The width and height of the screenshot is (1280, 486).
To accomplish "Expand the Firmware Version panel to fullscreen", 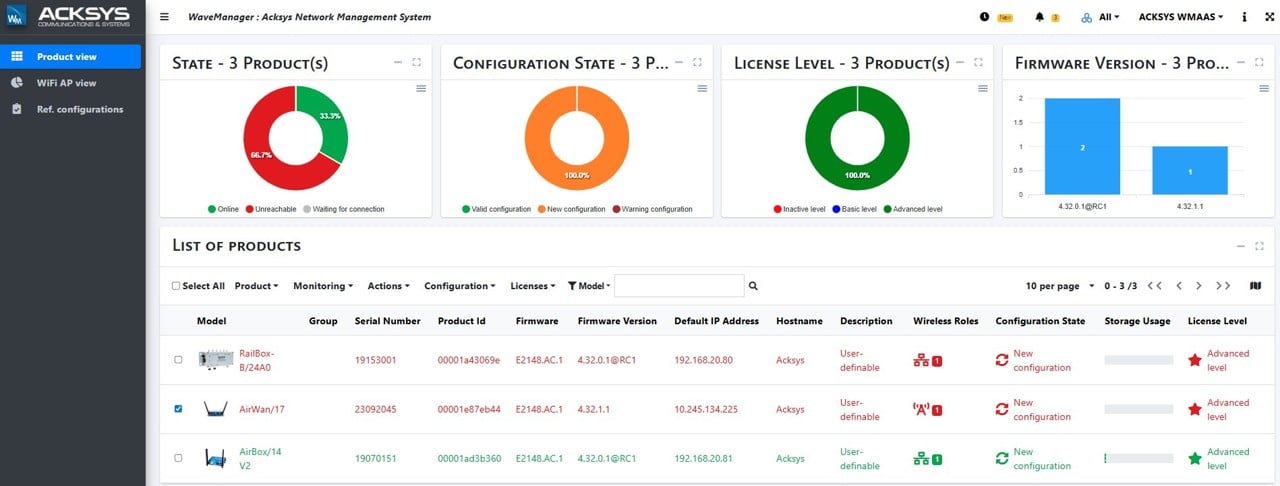I will pos(1259,62).
